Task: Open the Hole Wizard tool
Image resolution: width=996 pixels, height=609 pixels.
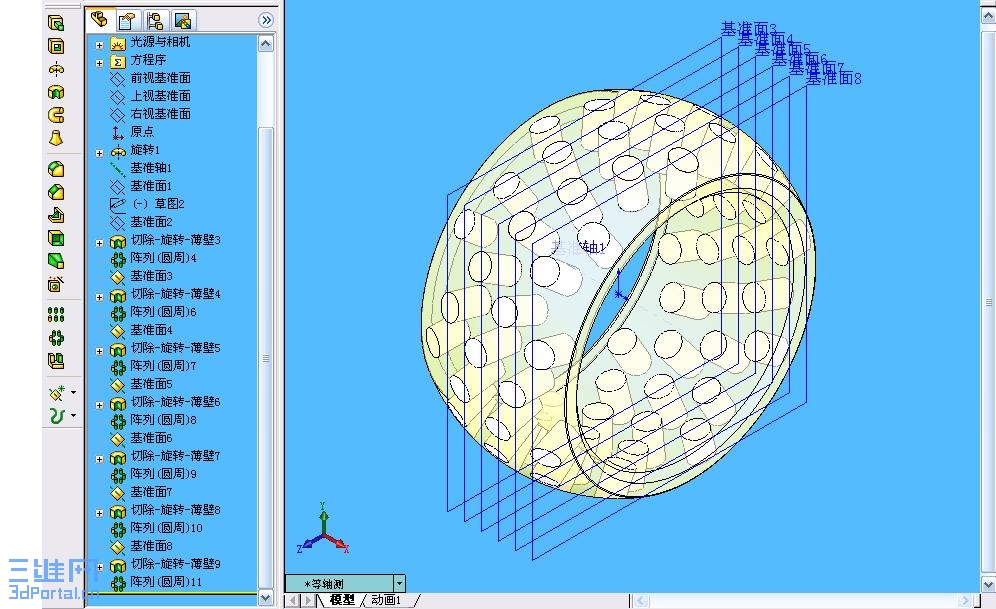Action: click(56, 284)
